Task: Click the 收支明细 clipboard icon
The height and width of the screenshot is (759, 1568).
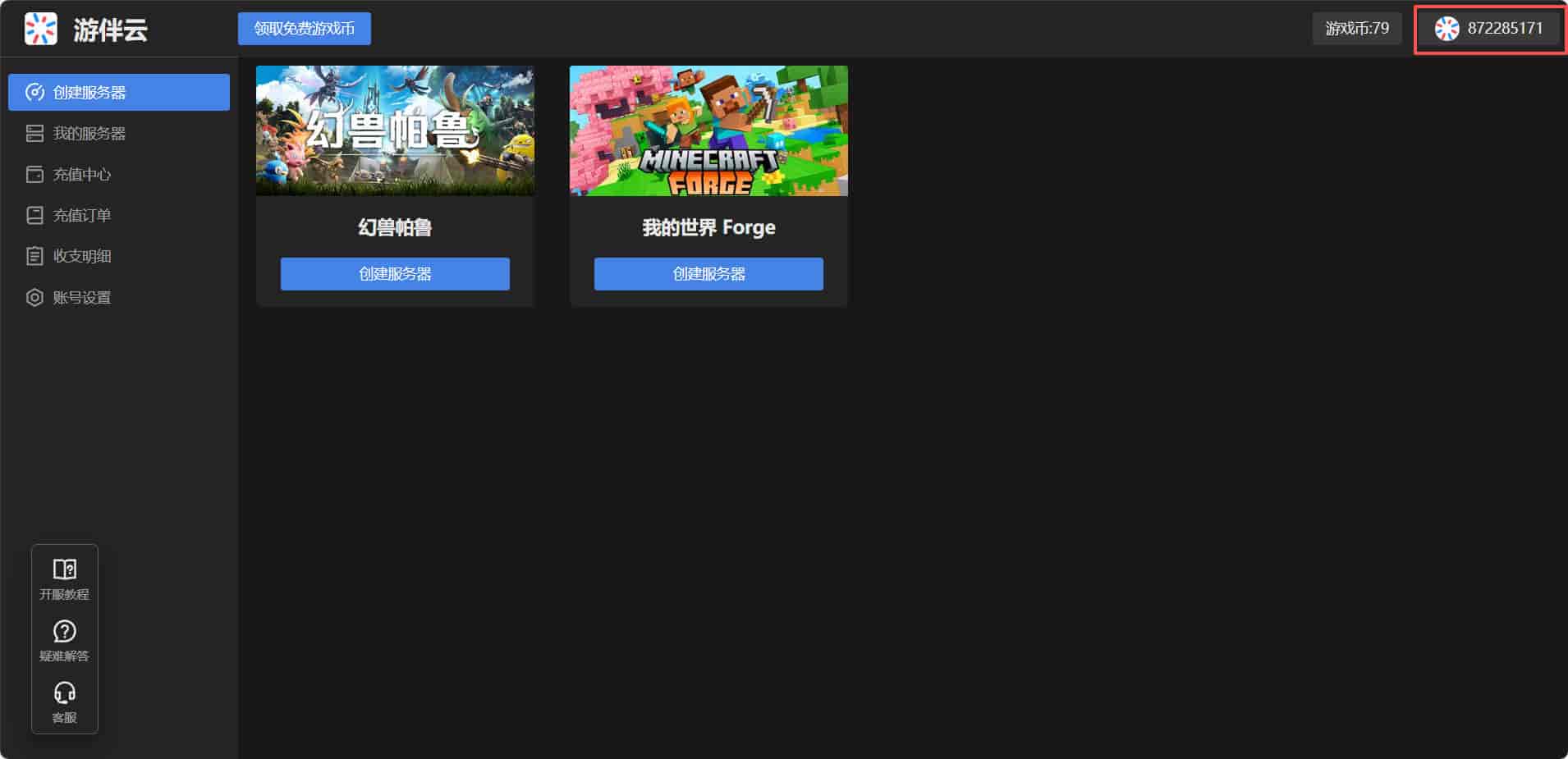Action: pos(34,256)
